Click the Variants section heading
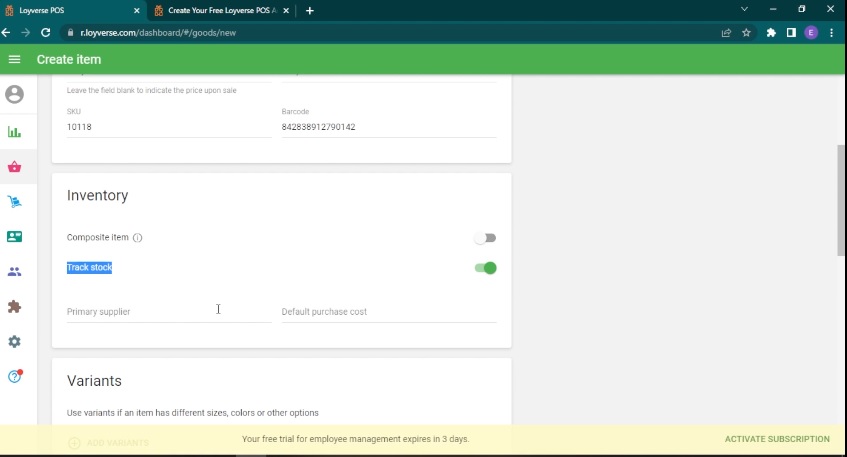 coord(94,381)
